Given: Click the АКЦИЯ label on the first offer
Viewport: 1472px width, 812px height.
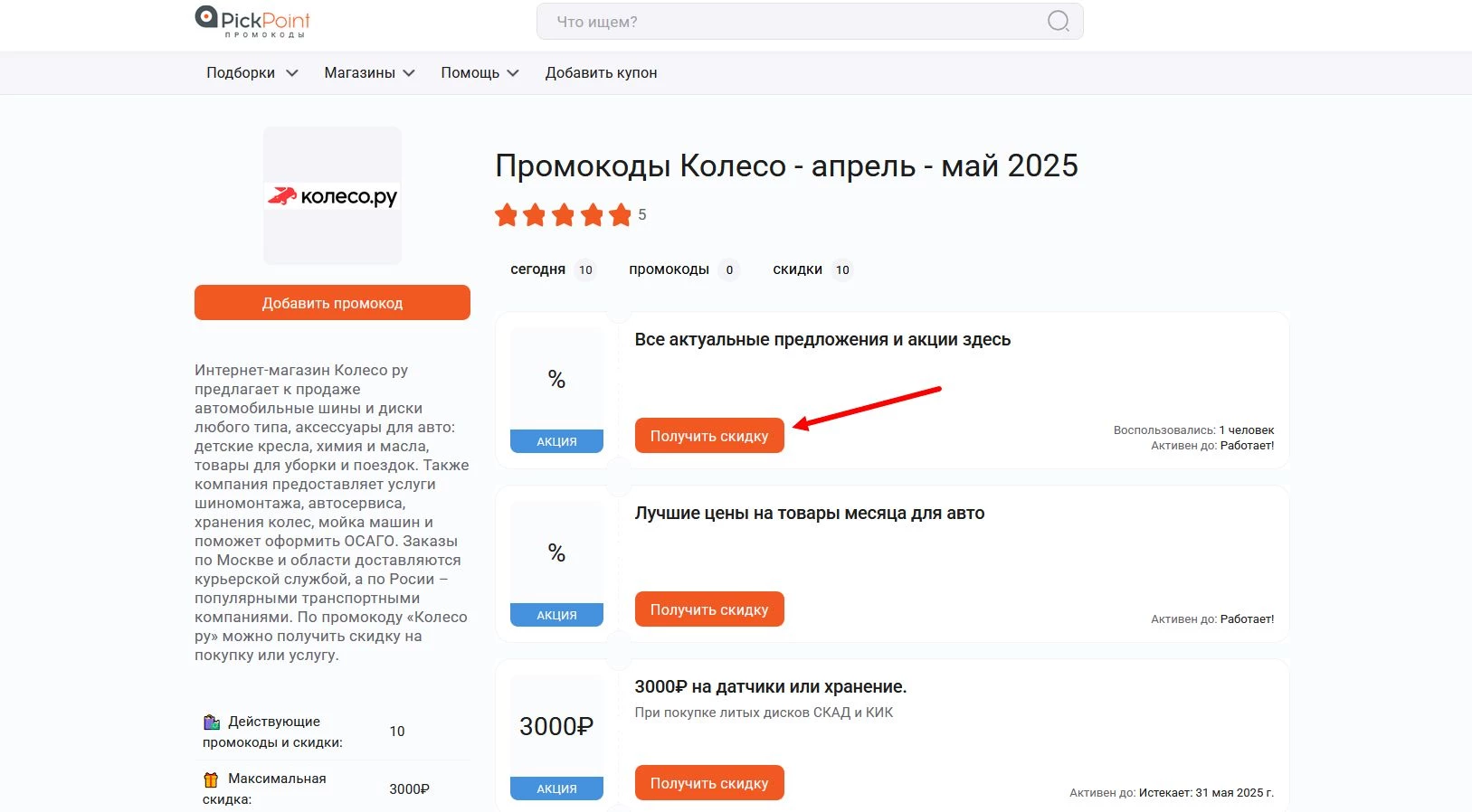Looking at the screenshot, I should tap(556, 441).
